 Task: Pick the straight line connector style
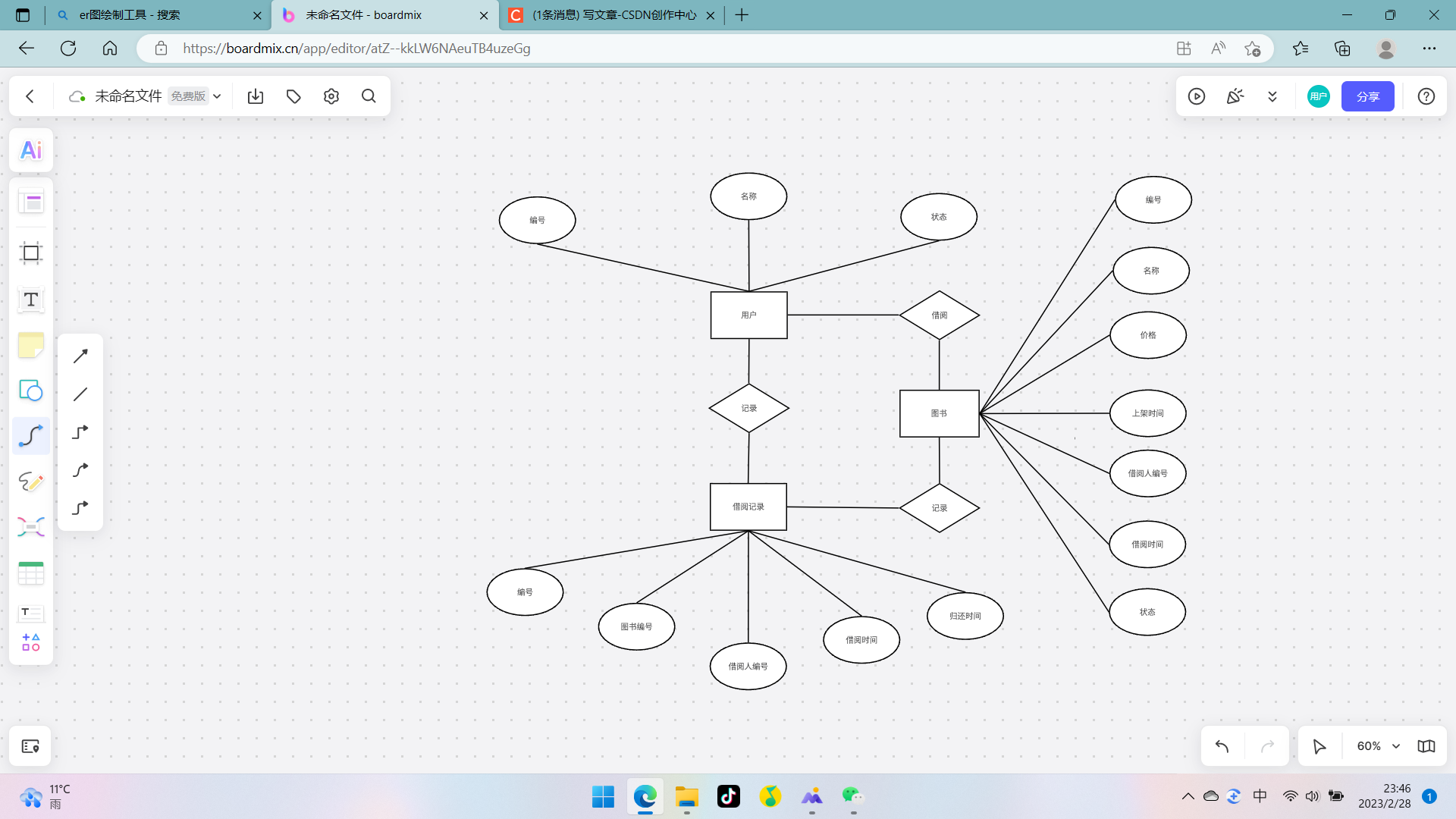coord(80,394)
